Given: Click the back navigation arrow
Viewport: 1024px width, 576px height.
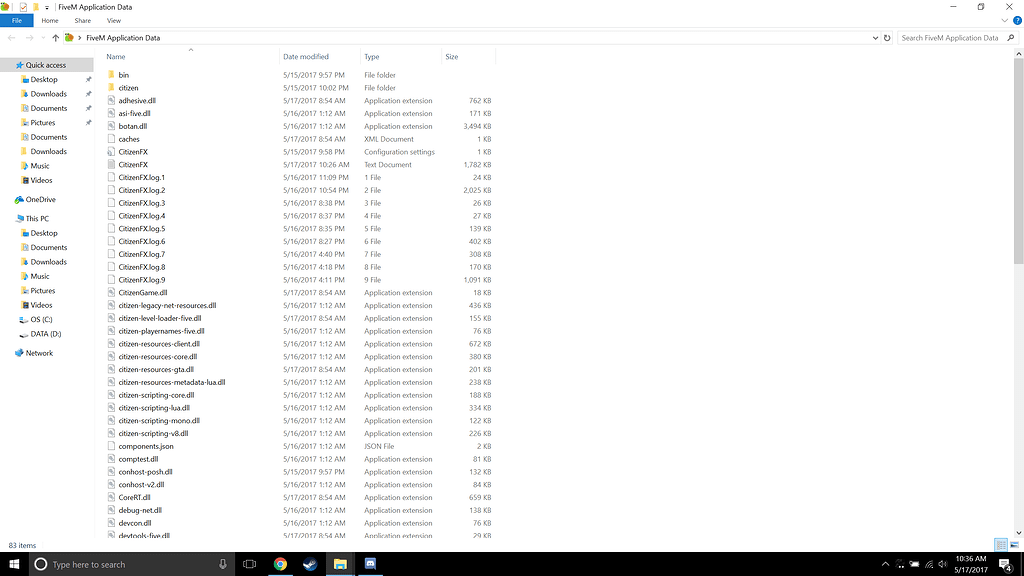Looking at the screenshot, I should pyautogui.click(x=11, y=37).
